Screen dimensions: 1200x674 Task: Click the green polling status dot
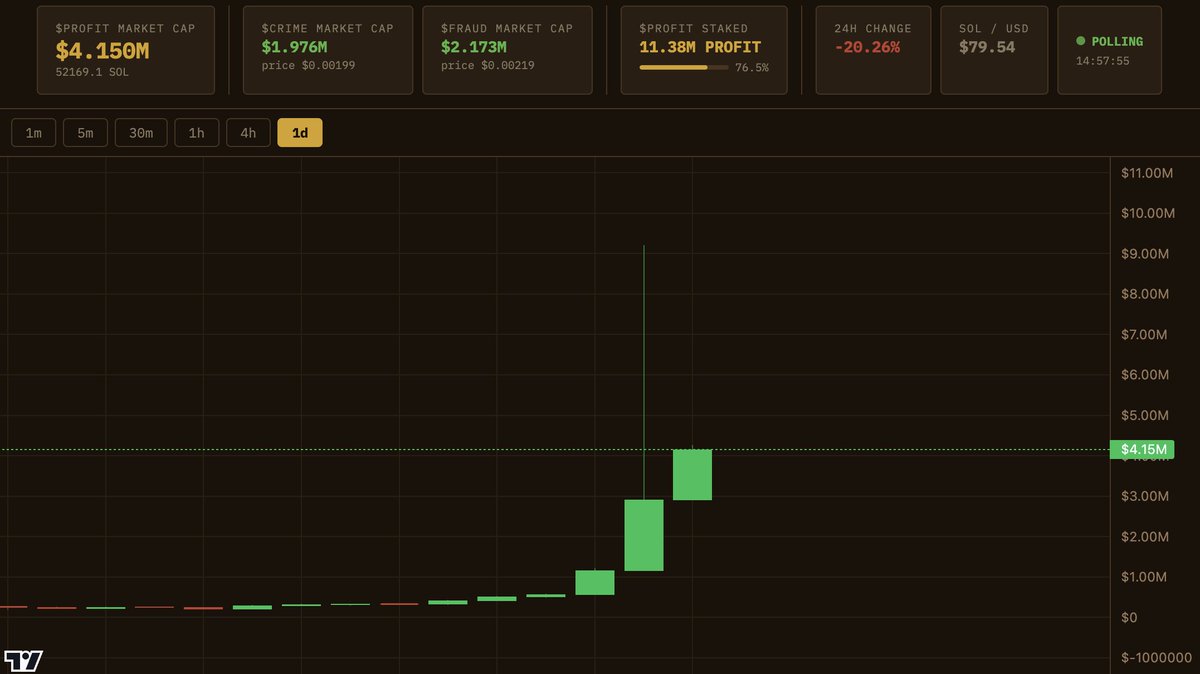coord(1081,41)
